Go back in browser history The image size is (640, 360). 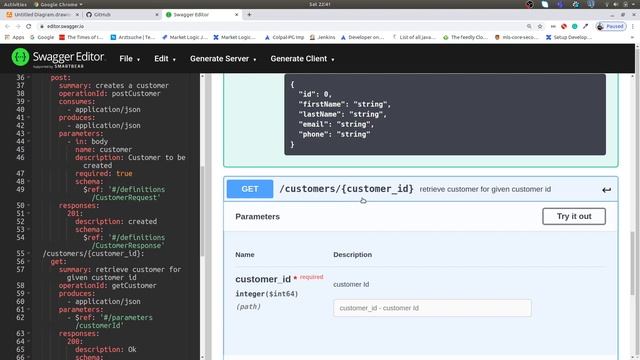coord(7,26)
